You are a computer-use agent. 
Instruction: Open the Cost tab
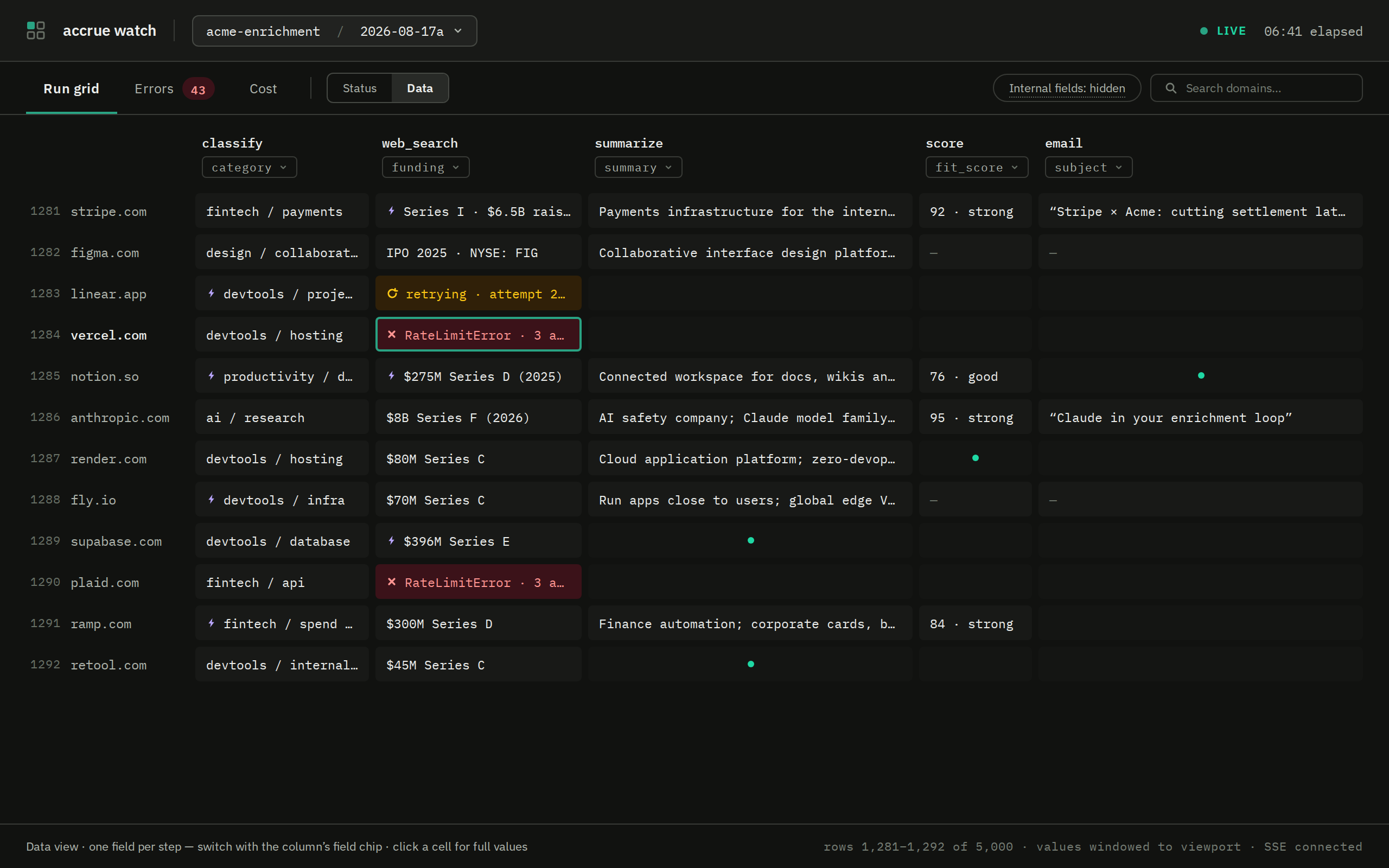[263, 88]
